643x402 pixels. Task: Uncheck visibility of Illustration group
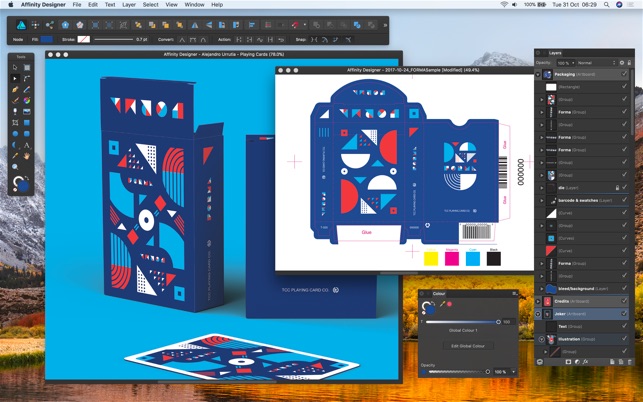click(x=624, y=339)
